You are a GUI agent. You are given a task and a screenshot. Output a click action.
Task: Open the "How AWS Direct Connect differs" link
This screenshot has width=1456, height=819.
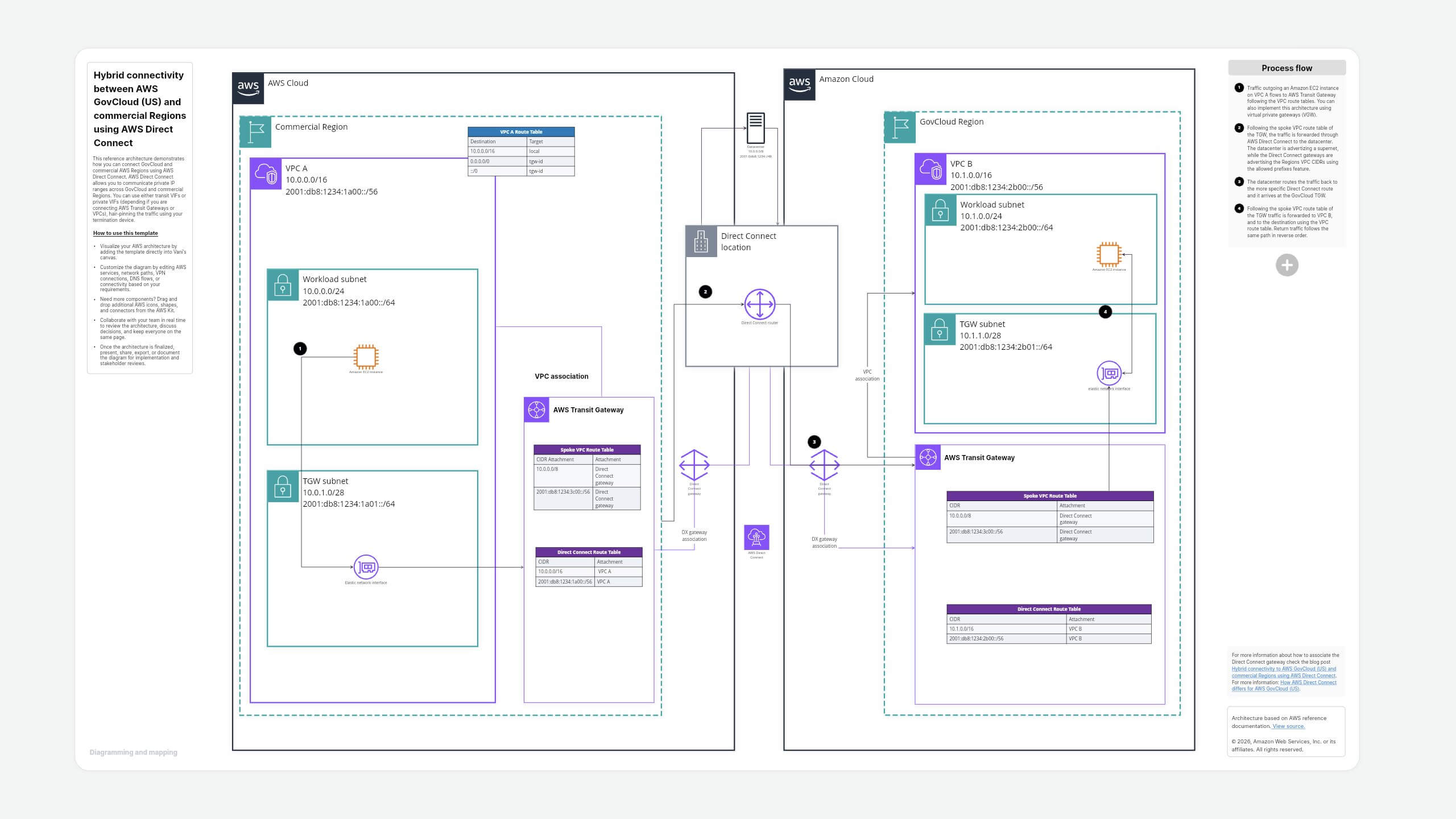point(1284,685)
